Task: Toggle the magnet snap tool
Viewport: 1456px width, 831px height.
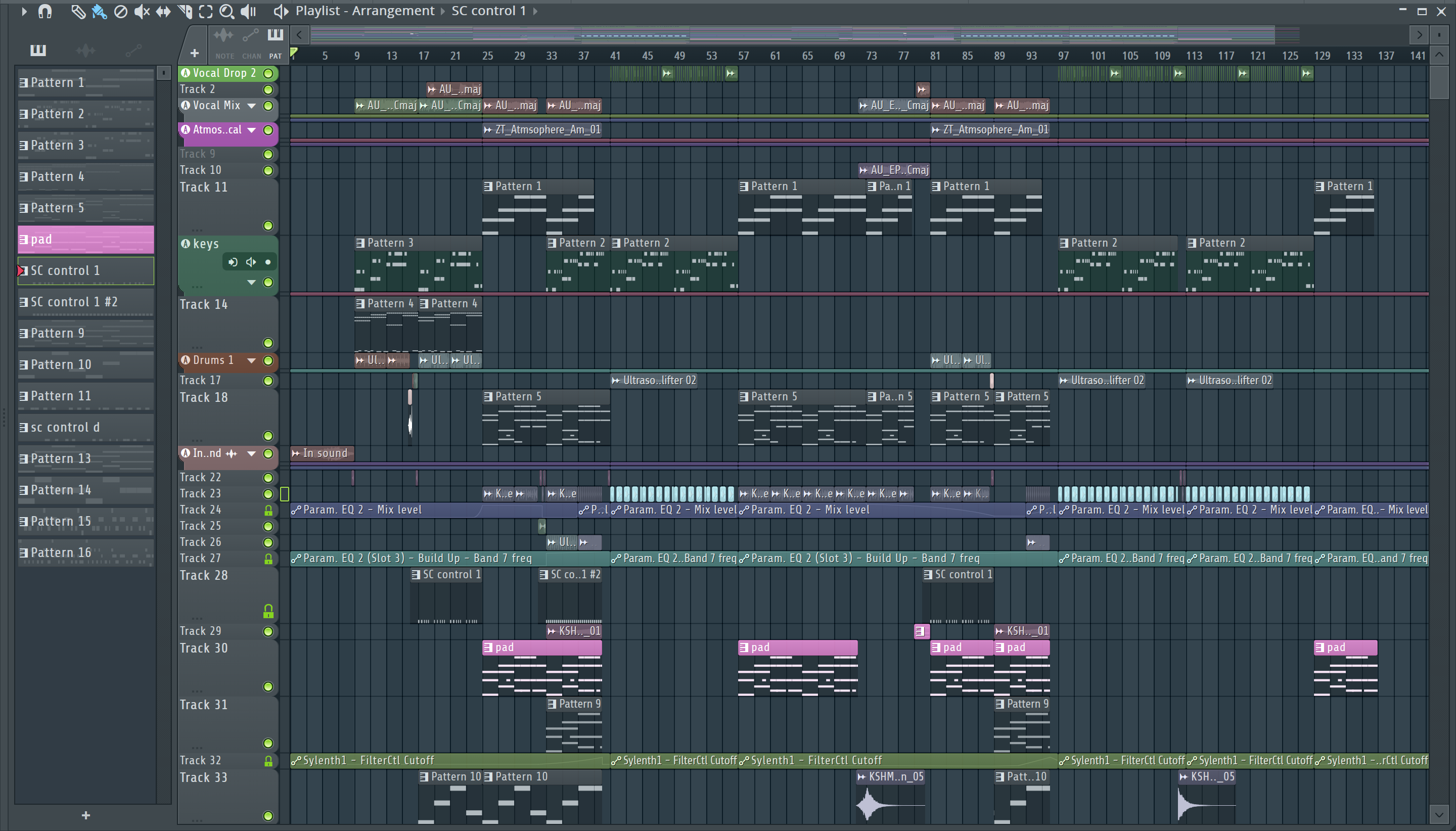Action: pos(44,11)
